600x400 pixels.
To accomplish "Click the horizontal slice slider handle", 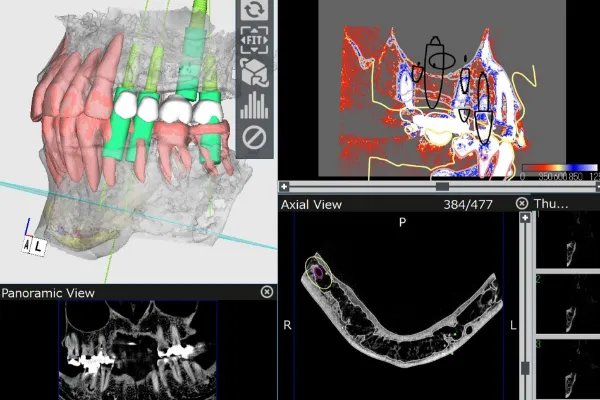I will (x=442, y=186).
